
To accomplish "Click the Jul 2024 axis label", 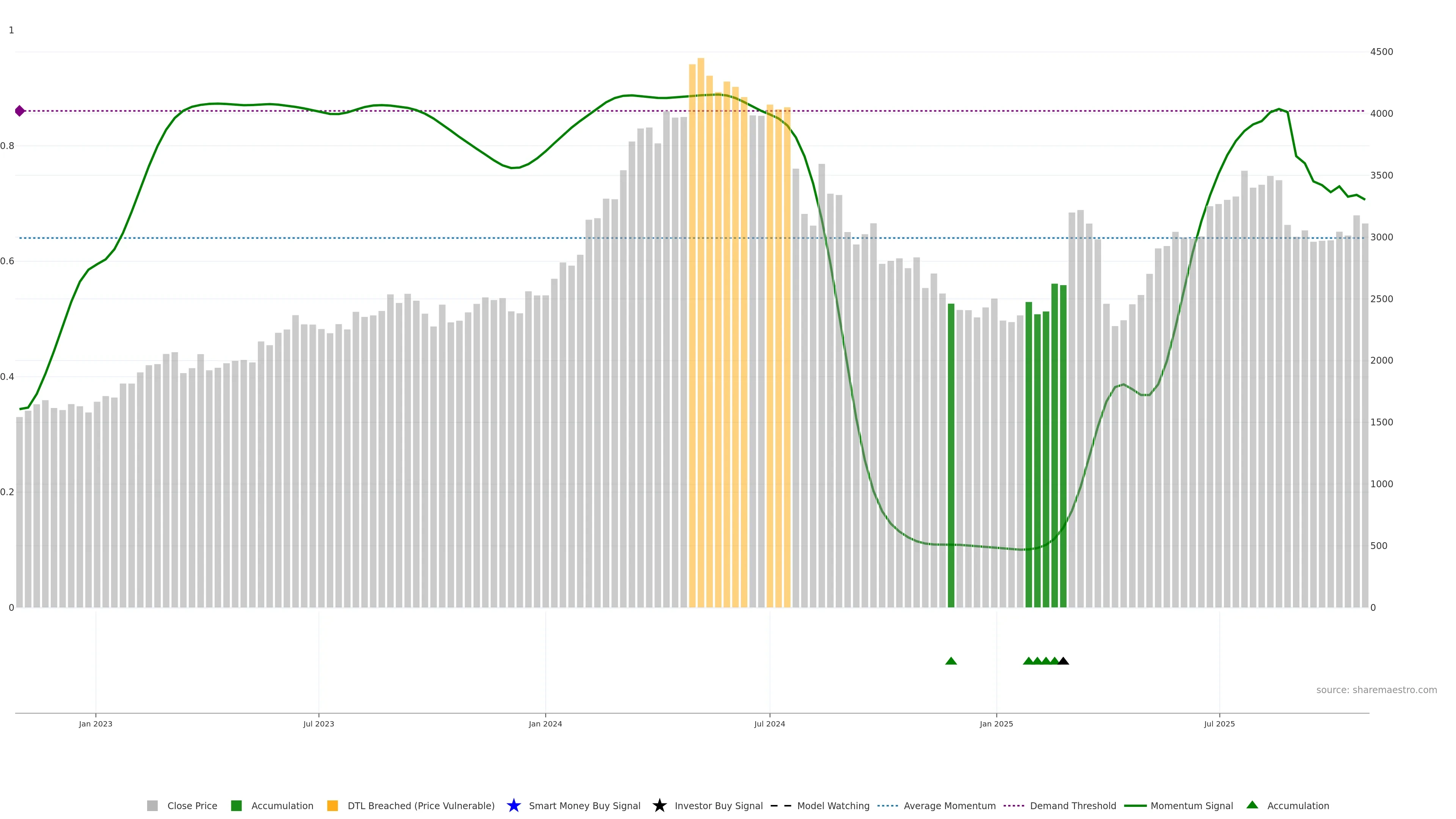I will 769,723.
